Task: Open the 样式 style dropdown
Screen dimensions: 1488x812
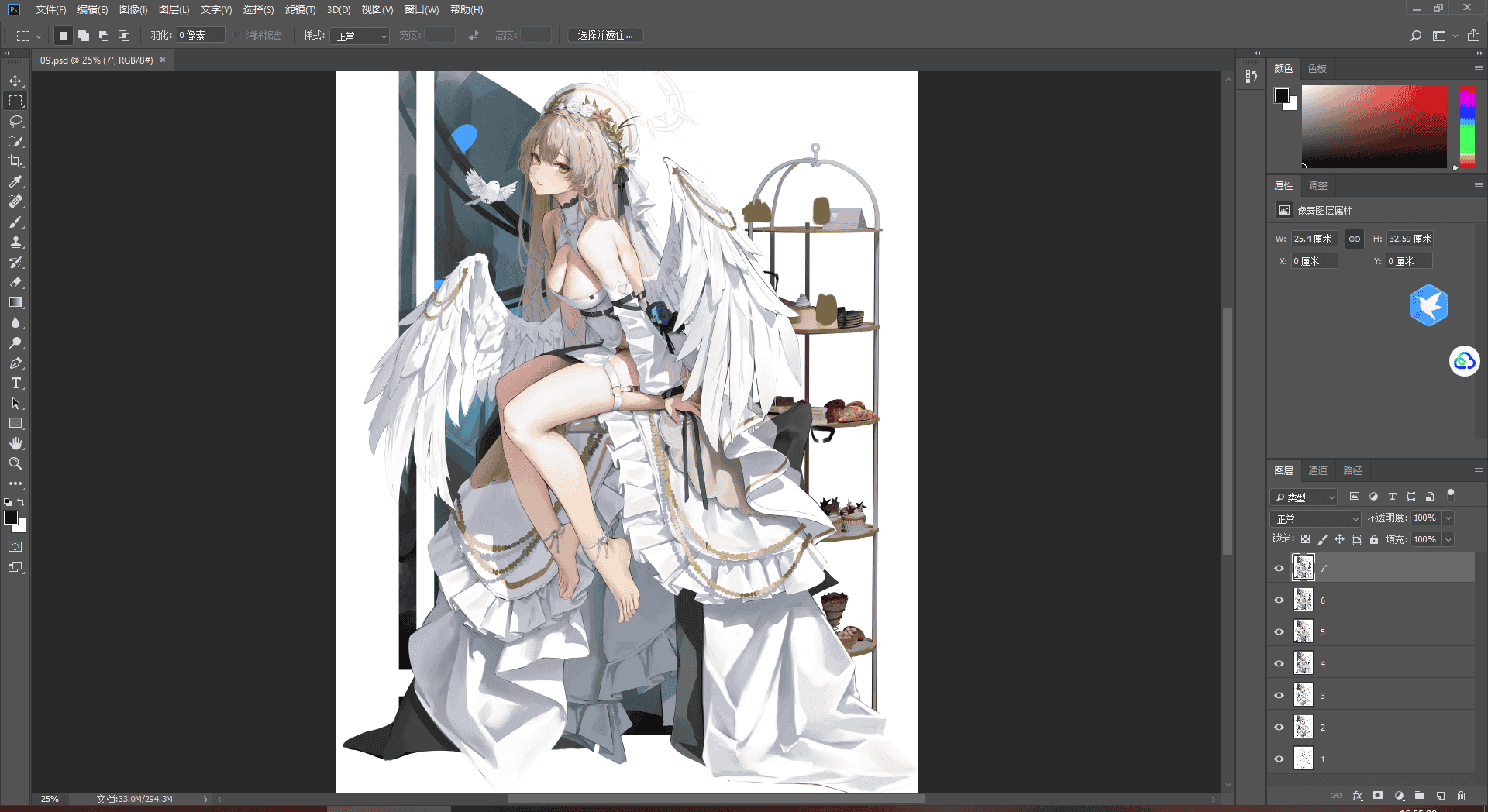Action: point(360,36)
